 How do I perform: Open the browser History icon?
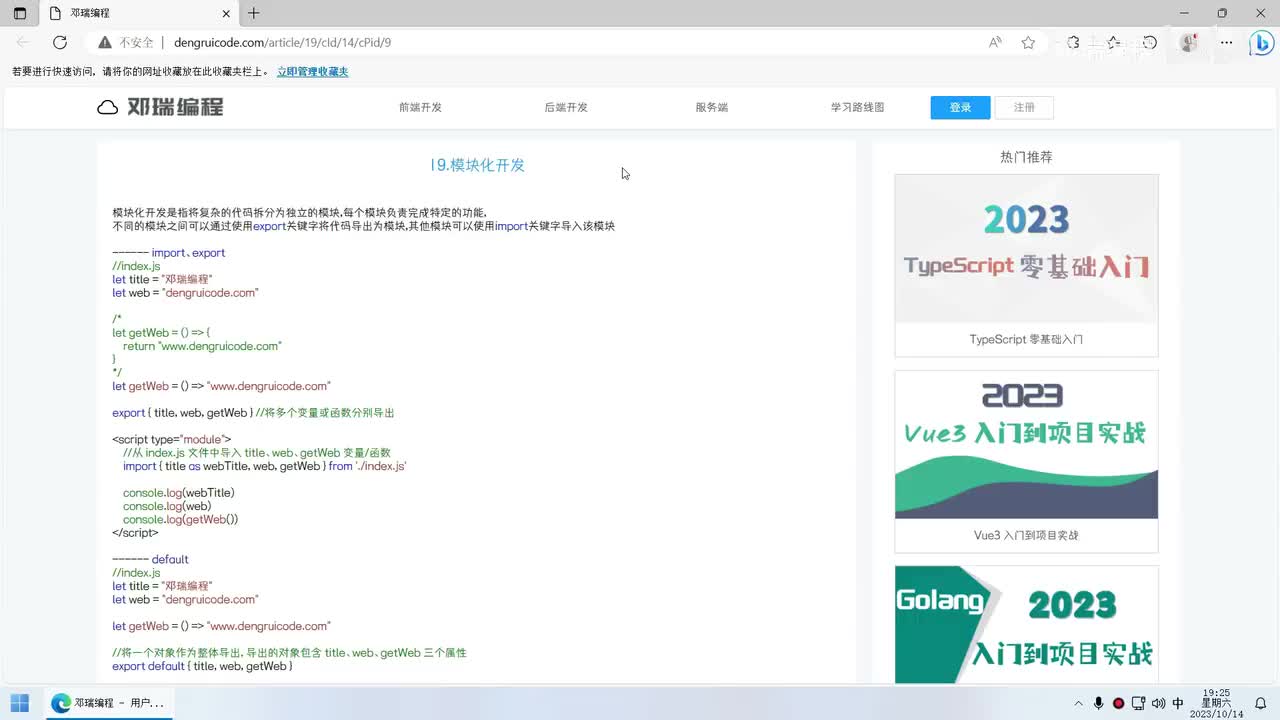tap(1150, 42)
